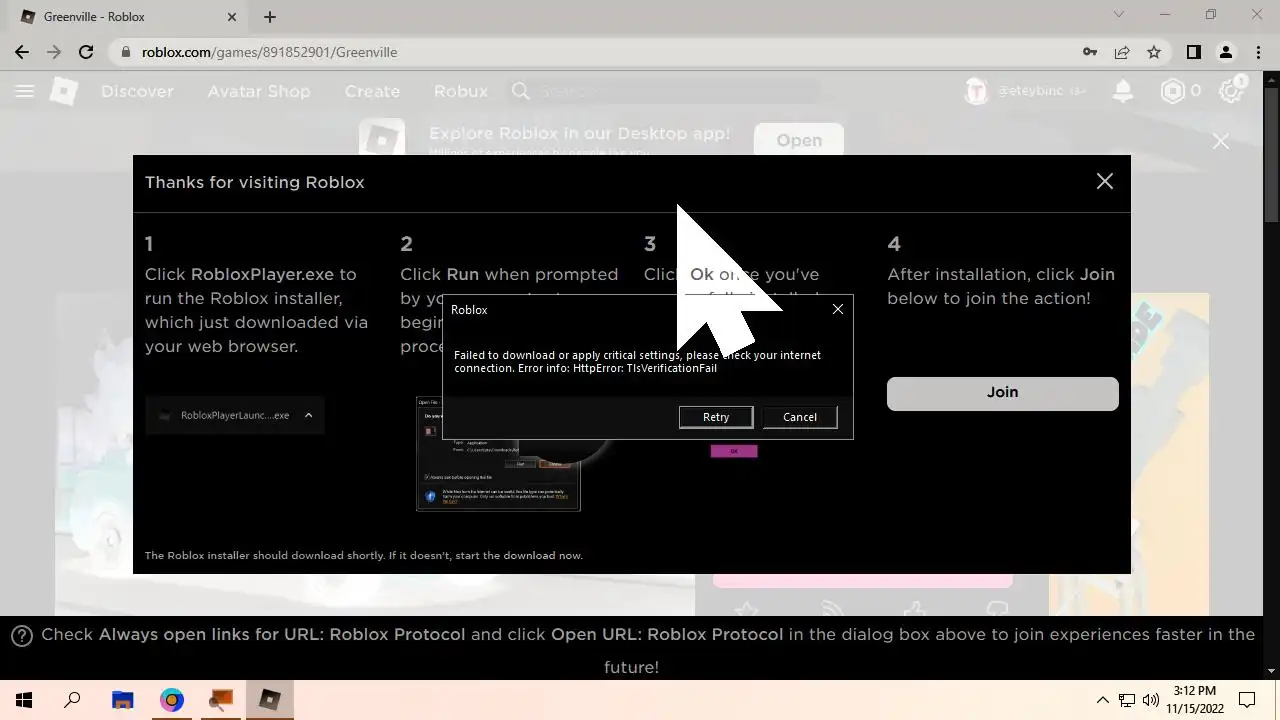This screenshot has height=720, width=1280.
Task: Reload the browser page
Action: tap(86, 52)
